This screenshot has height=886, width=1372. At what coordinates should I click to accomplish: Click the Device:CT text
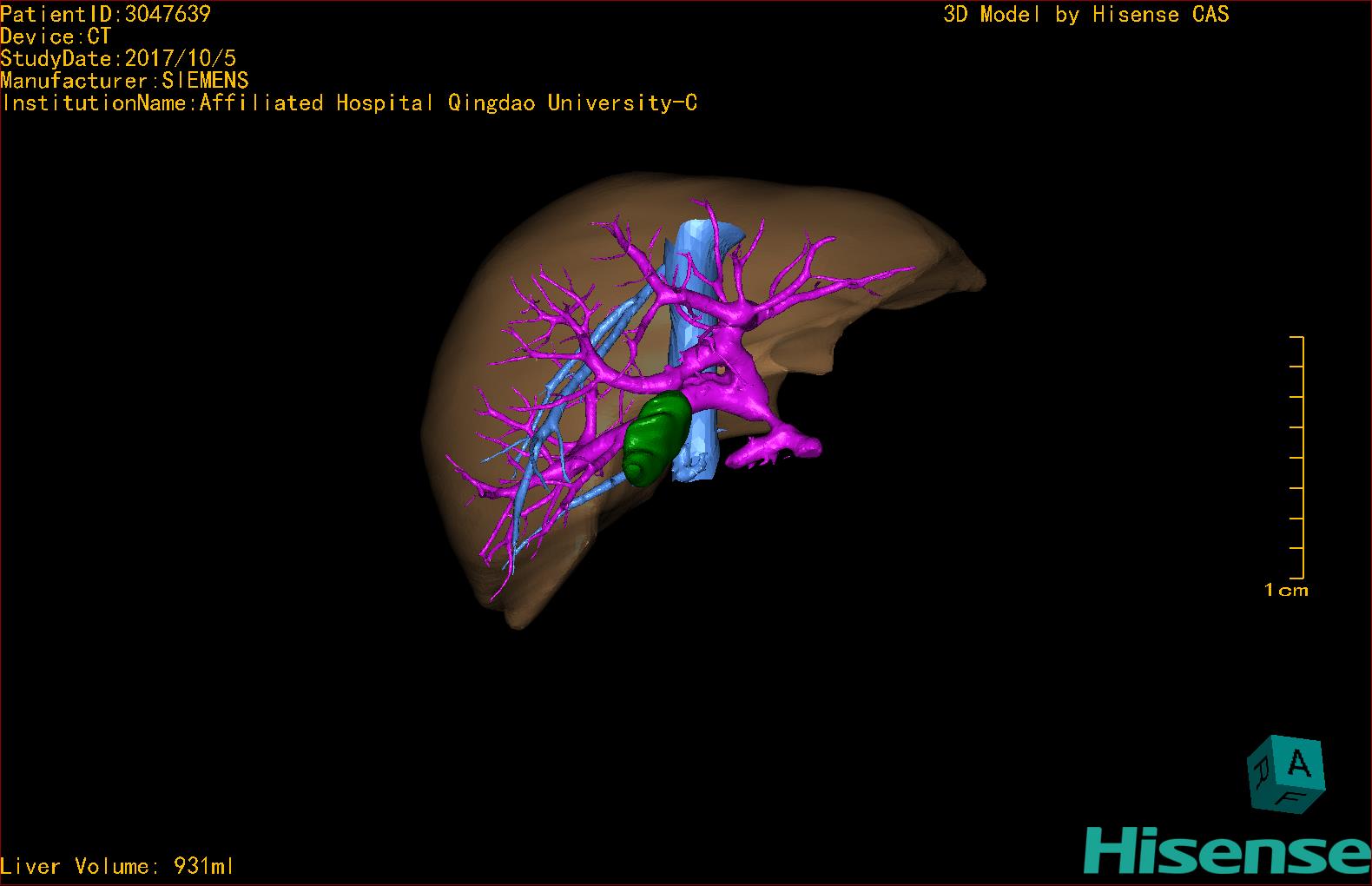pos(56,36)
